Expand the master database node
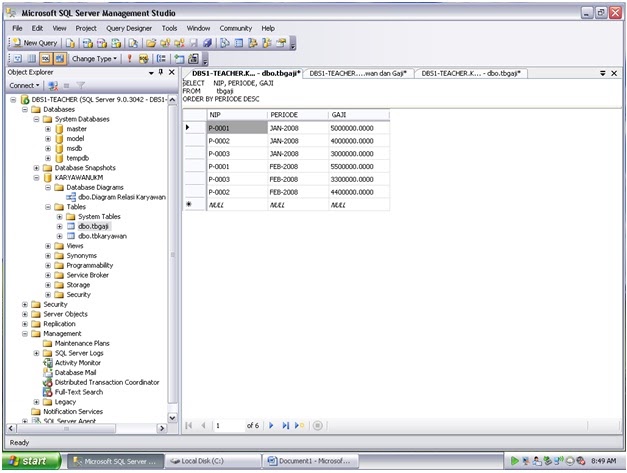The width and height of the screenshot is (627, 473). (x=48, y=129)
